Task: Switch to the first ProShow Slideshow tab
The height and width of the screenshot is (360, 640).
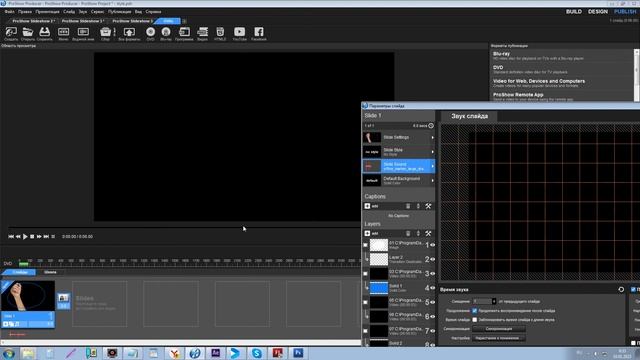Action: coord(33,21)
